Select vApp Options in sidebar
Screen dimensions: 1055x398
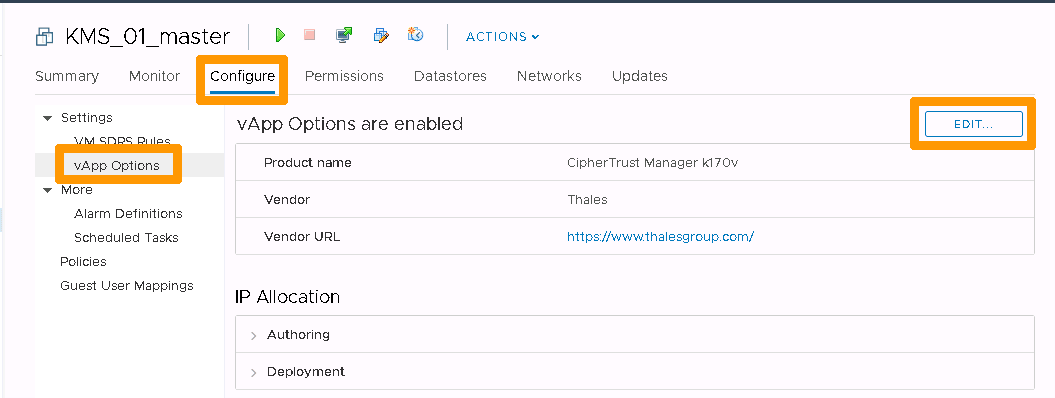(117, 165)
